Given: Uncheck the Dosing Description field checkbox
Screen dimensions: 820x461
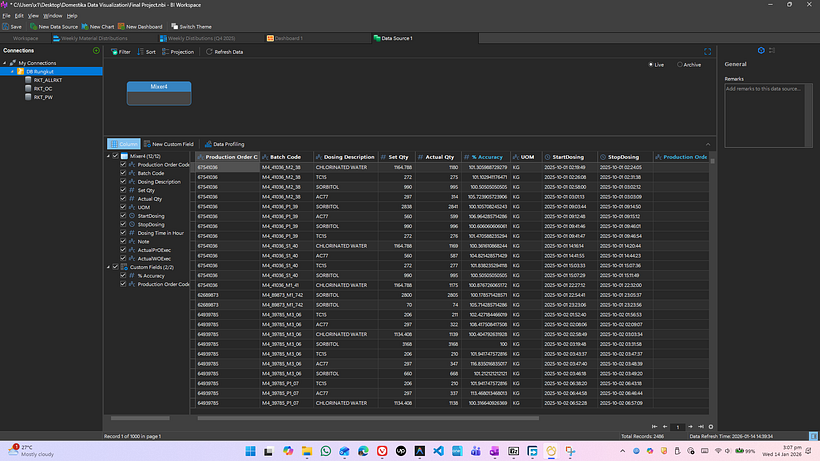Looking at the screenshot, I should tap(123, 181).
